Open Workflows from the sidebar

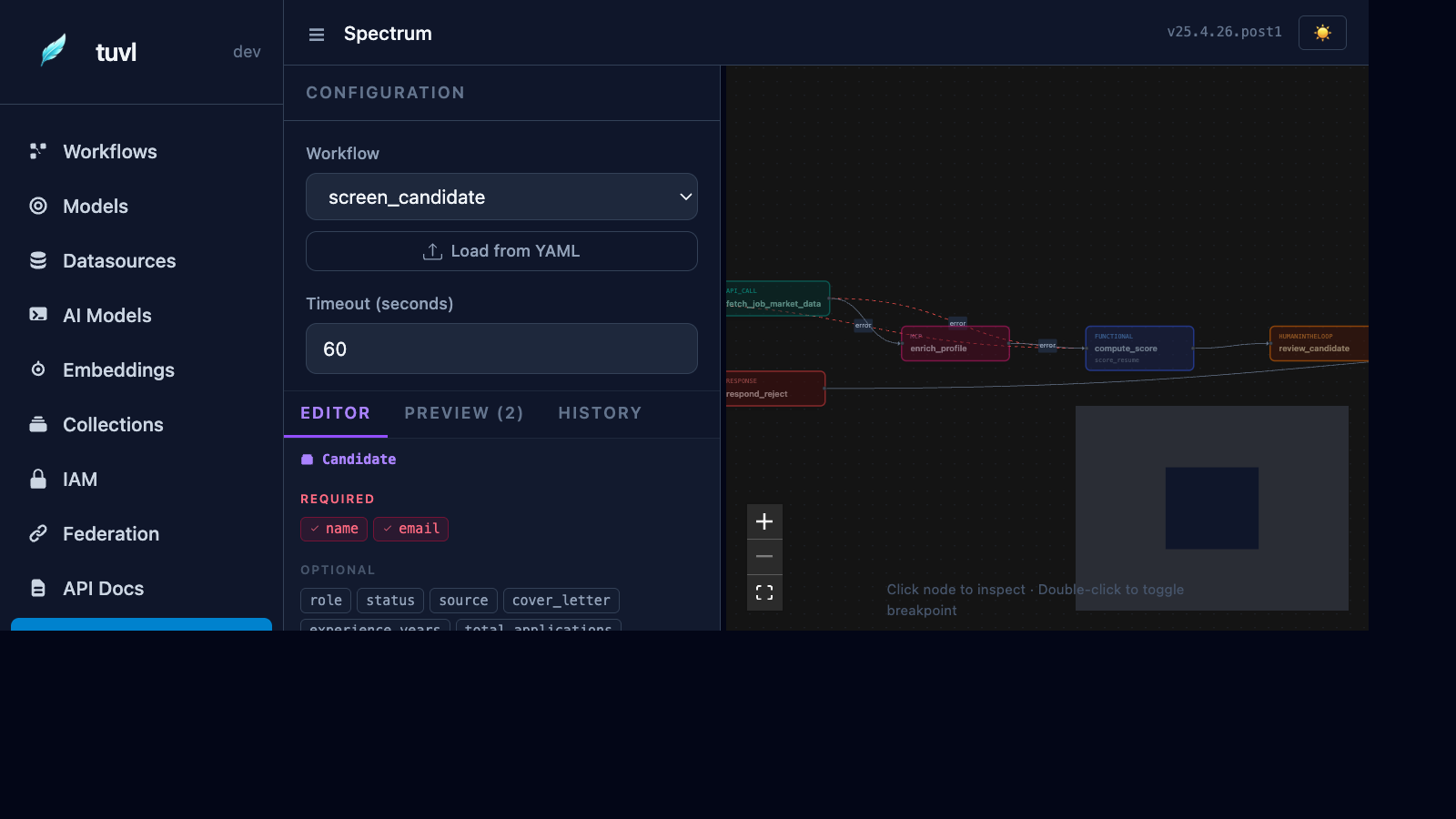[109, 152]
